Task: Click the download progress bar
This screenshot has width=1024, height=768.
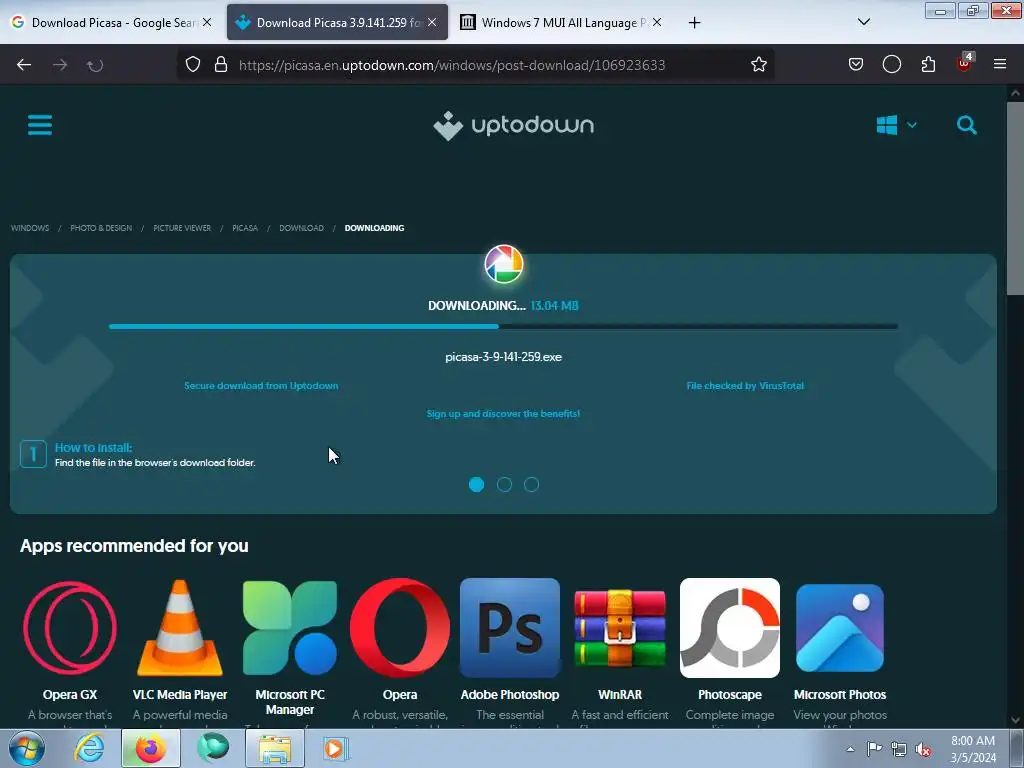Action: [503, 326]
